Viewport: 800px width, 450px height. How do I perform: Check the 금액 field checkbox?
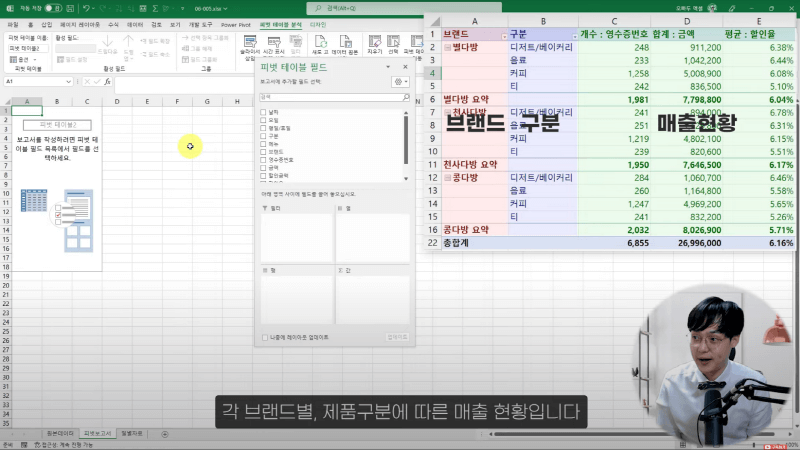(263, 167)
